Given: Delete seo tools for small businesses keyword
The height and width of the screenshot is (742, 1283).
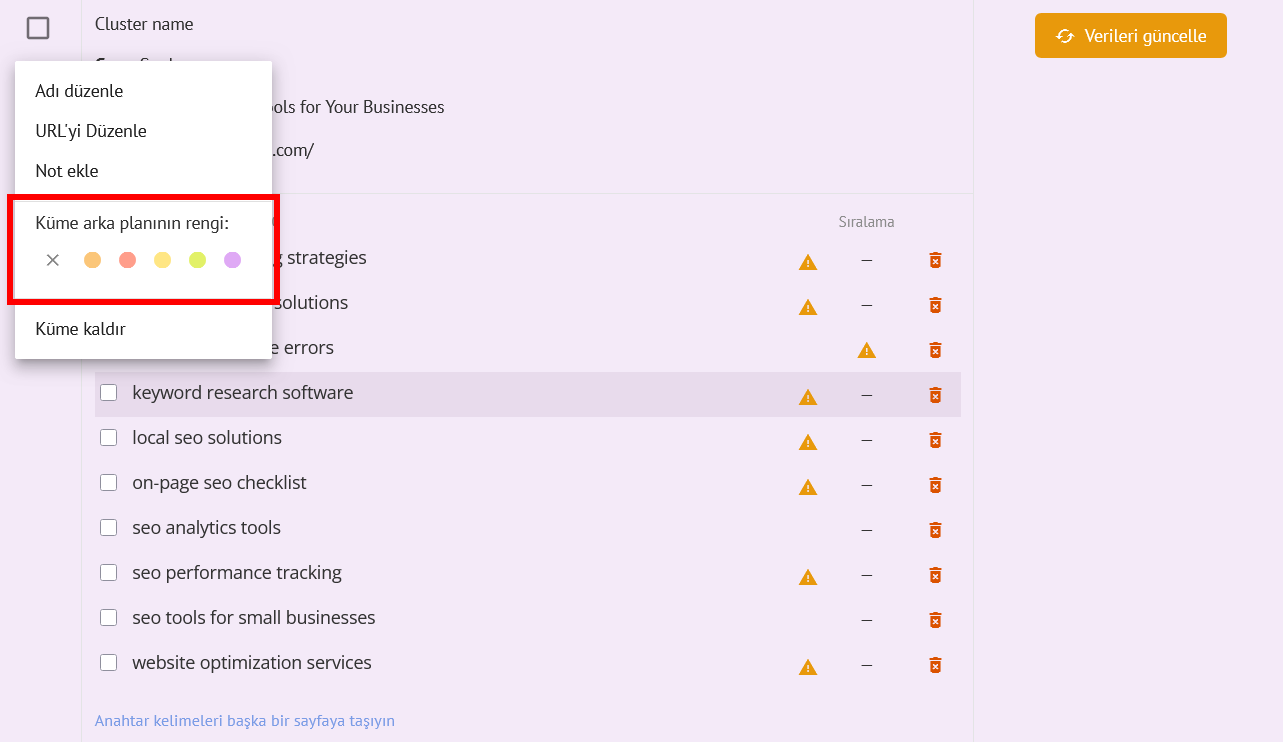Looking at the screenshot, I should pyautogui.click(x=935, y=620).
